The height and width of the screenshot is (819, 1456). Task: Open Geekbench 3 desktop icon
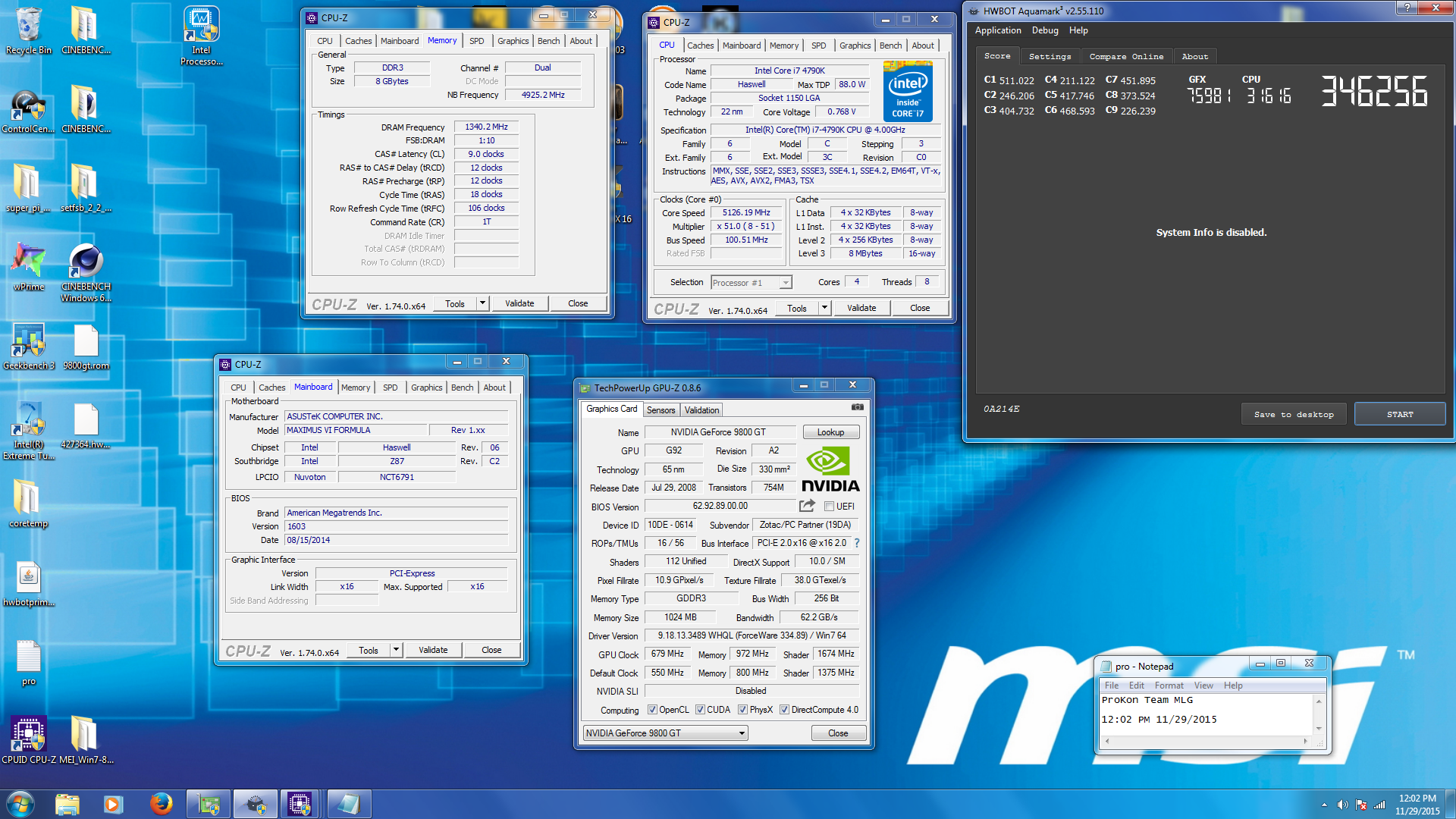[29, 347]
